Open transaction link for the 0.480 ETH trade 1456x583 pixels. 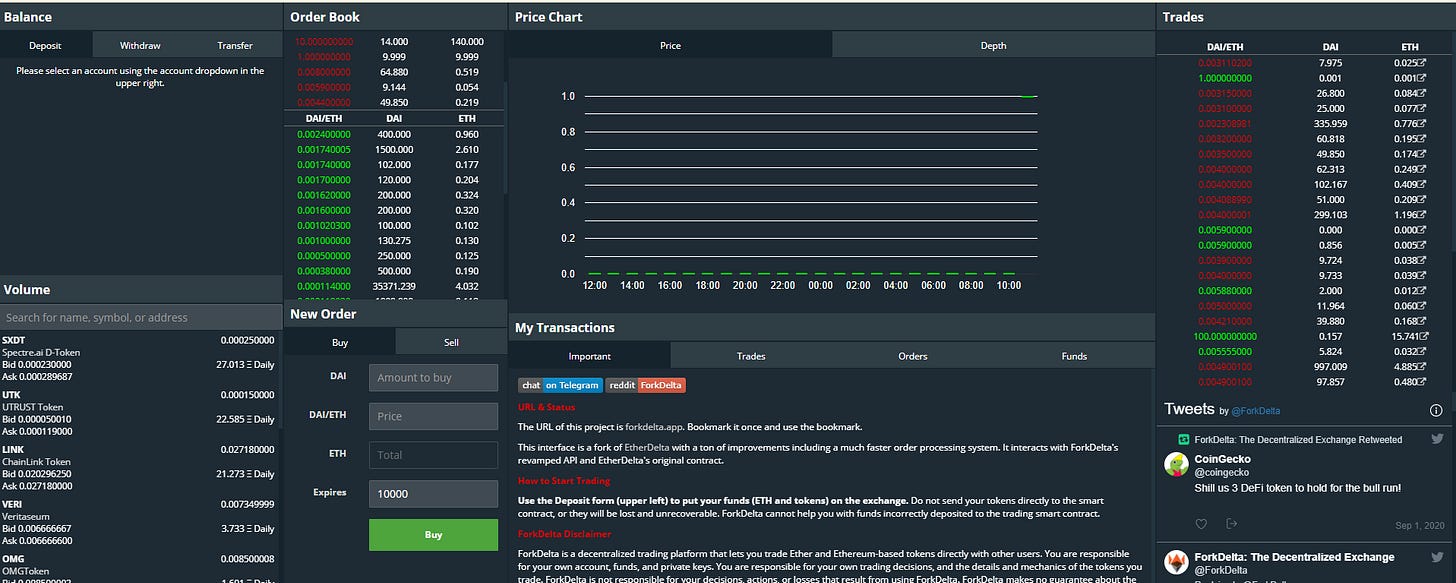(x=1424, y=382)
